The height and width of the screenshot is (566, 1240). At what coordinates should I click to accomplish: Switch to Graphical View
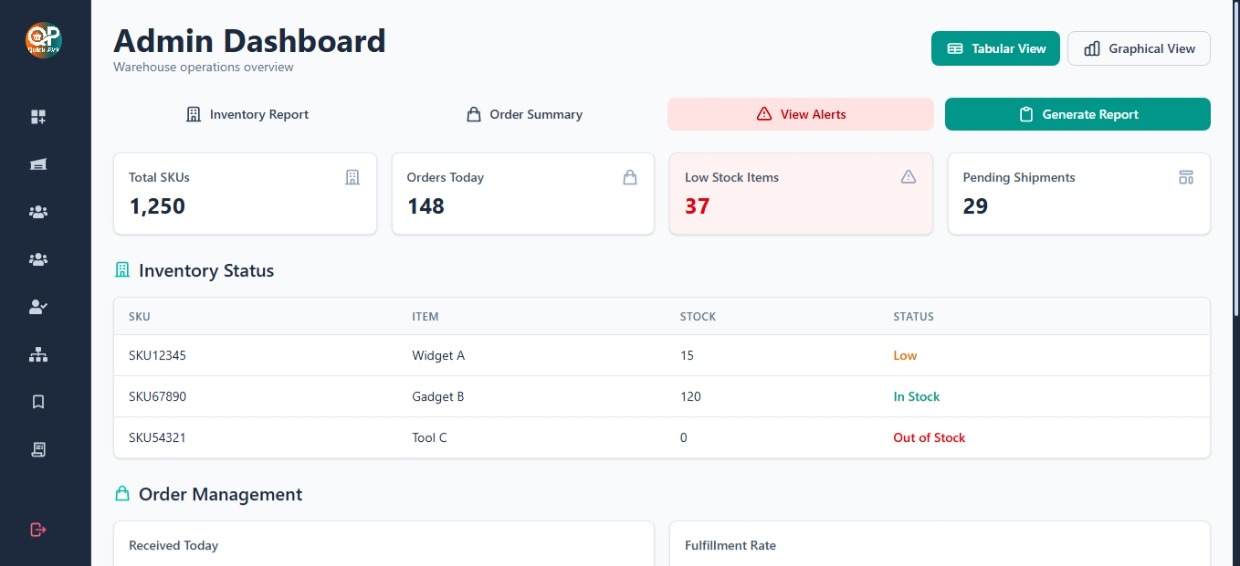1139,48
